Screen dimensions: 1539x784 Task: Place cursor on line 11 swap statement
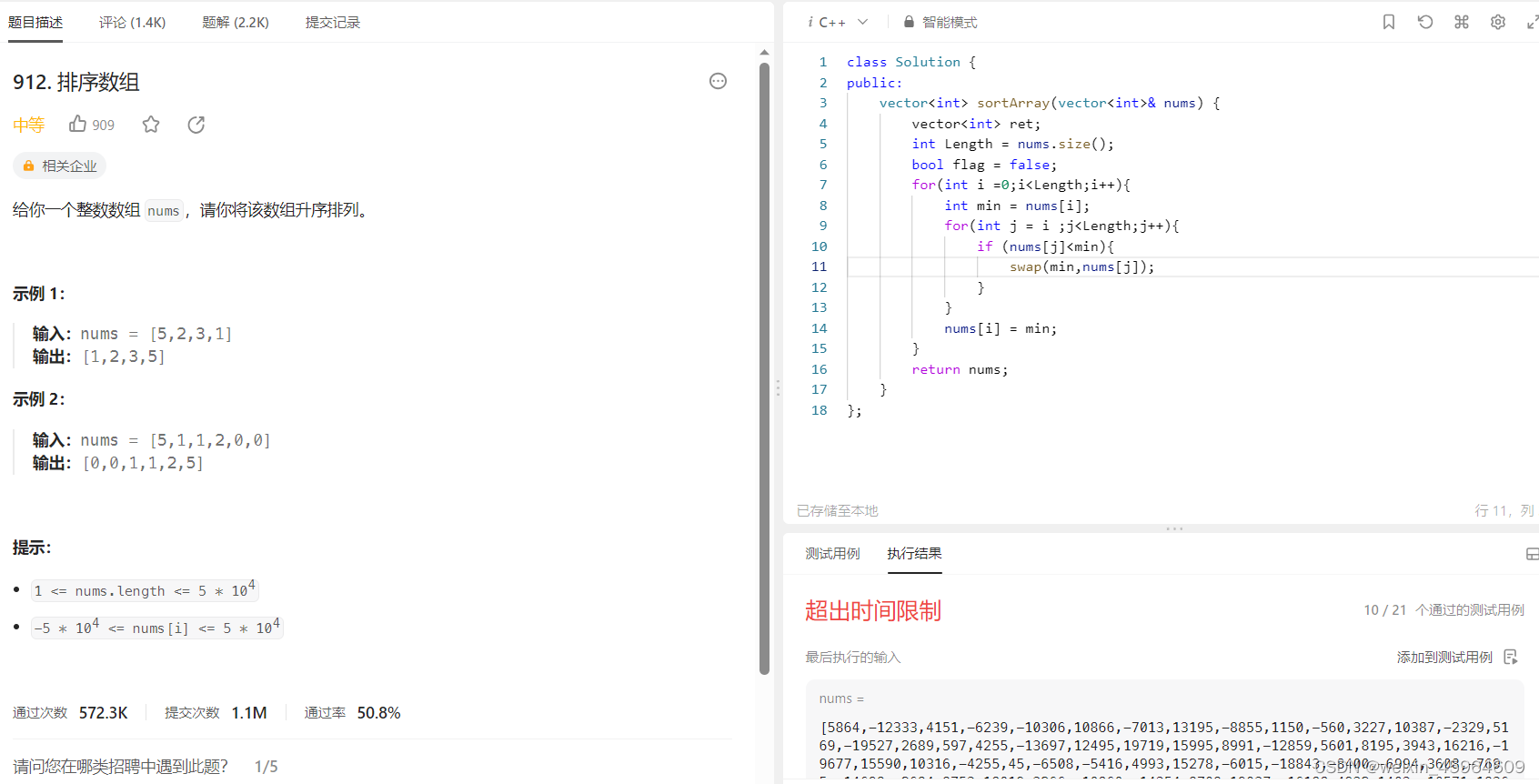[1081, 266]
